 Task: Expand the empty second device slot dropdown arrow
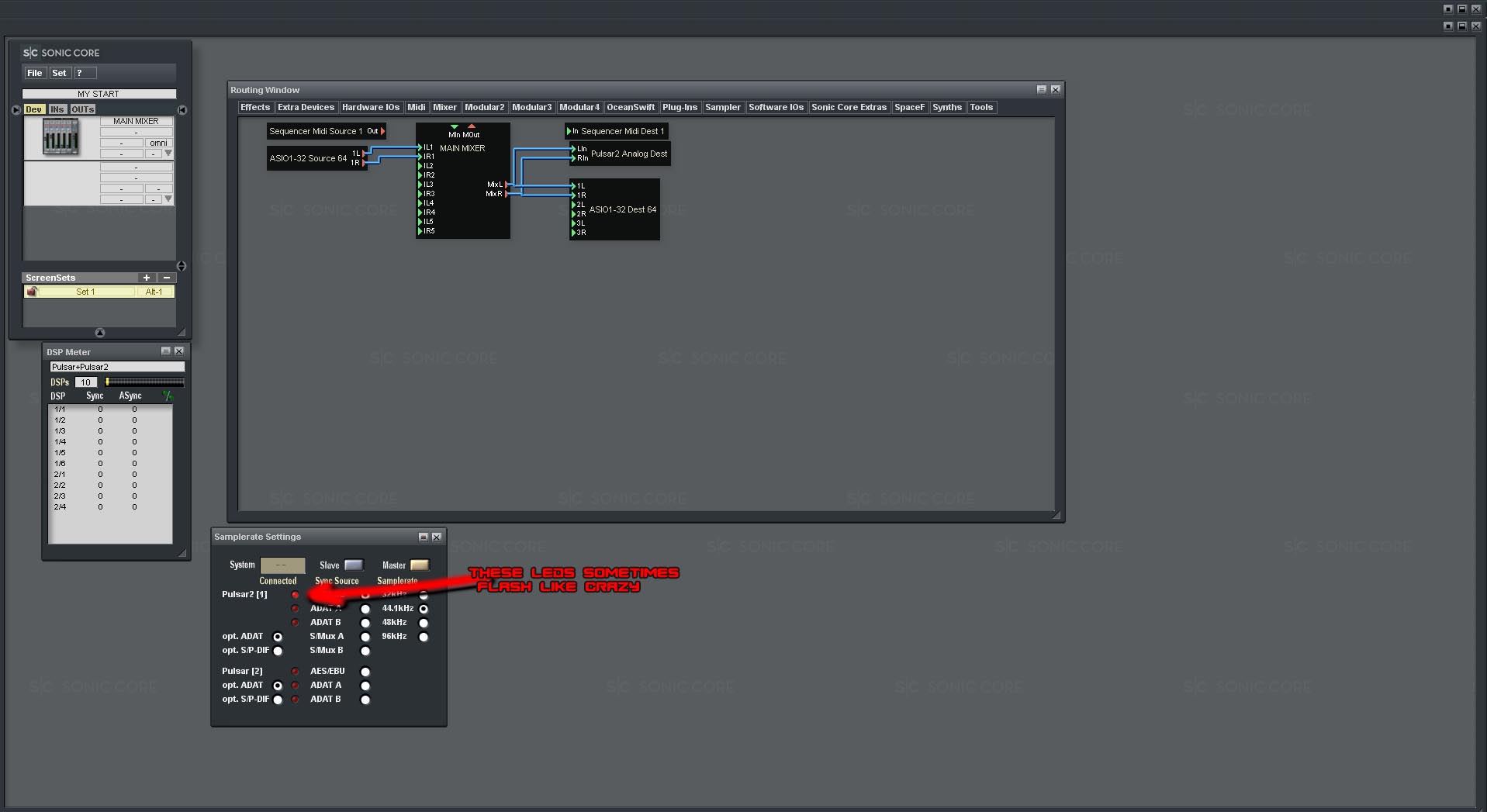(168, 199)
